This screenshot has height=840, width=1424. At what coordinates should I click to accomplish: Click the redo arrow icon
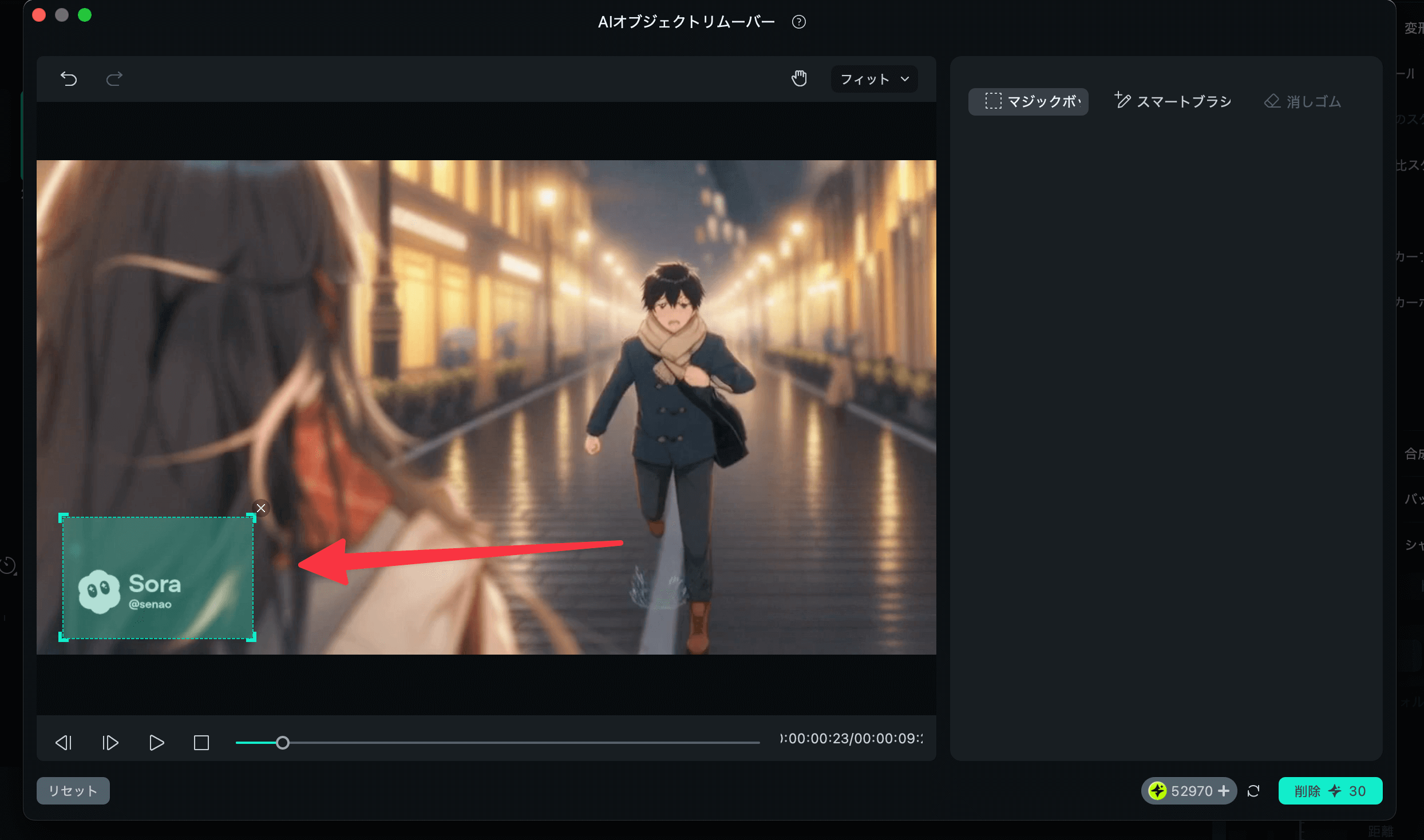(114, 78)
